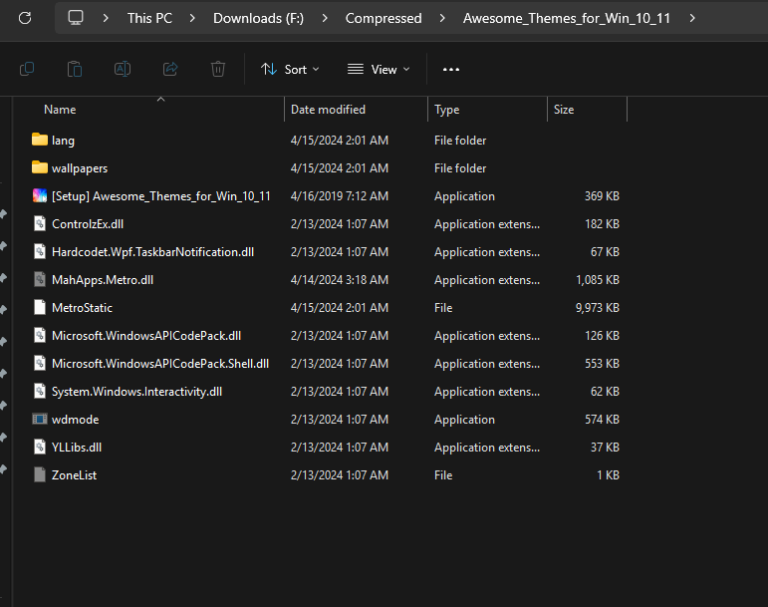768x607 pixels.
Task: Click the 4/14/2024 3:18 AM date cell
Action: click(339, 280)
